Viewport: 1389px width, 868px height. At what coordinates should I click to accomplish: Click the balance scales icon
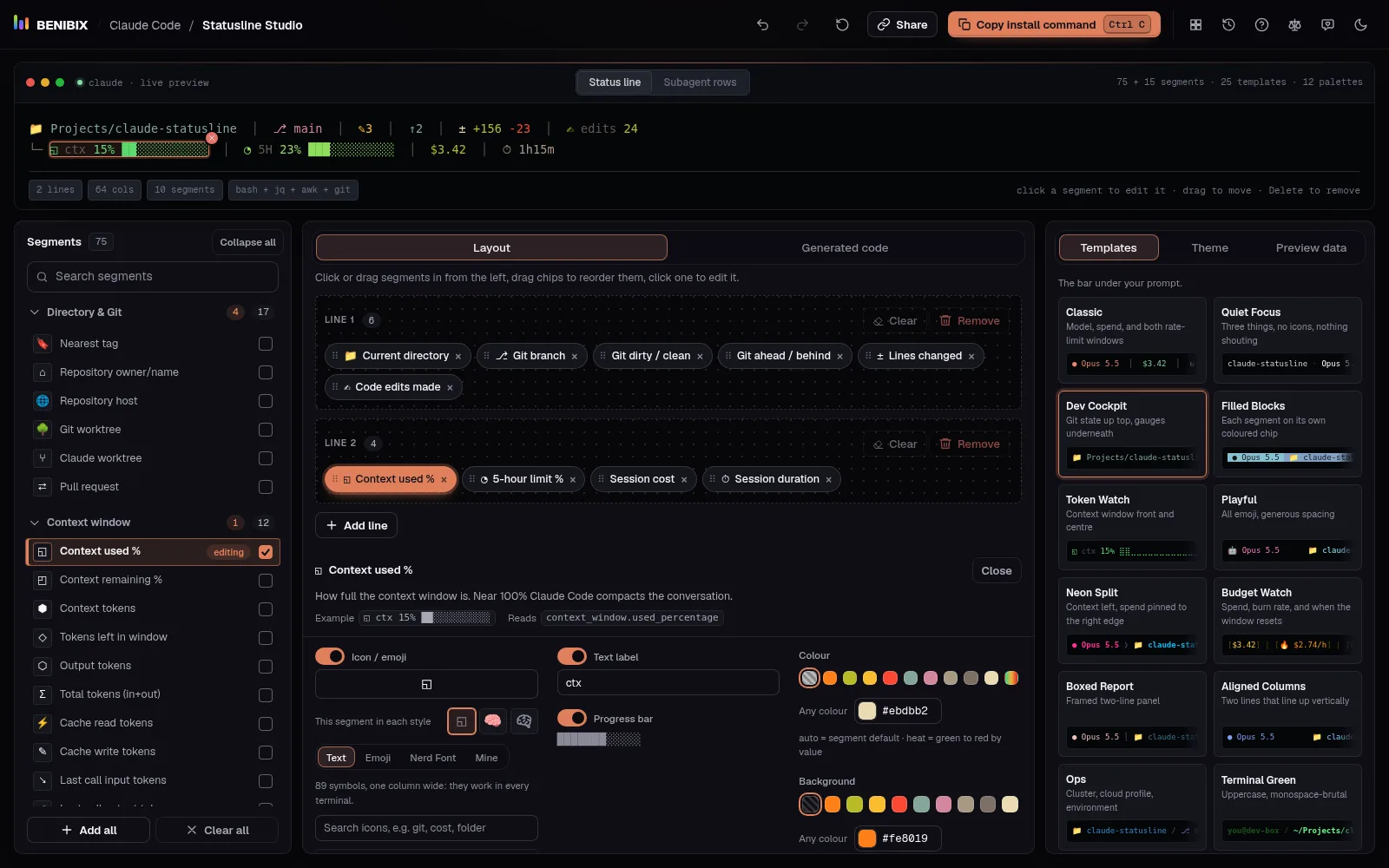click(1294, 25)
